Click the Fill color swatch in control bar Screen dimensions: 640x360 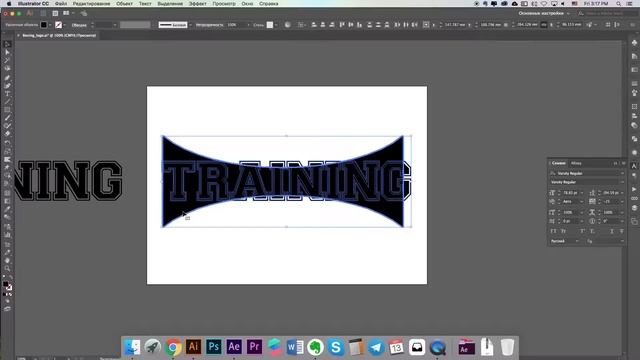click(x=44, y=25)
